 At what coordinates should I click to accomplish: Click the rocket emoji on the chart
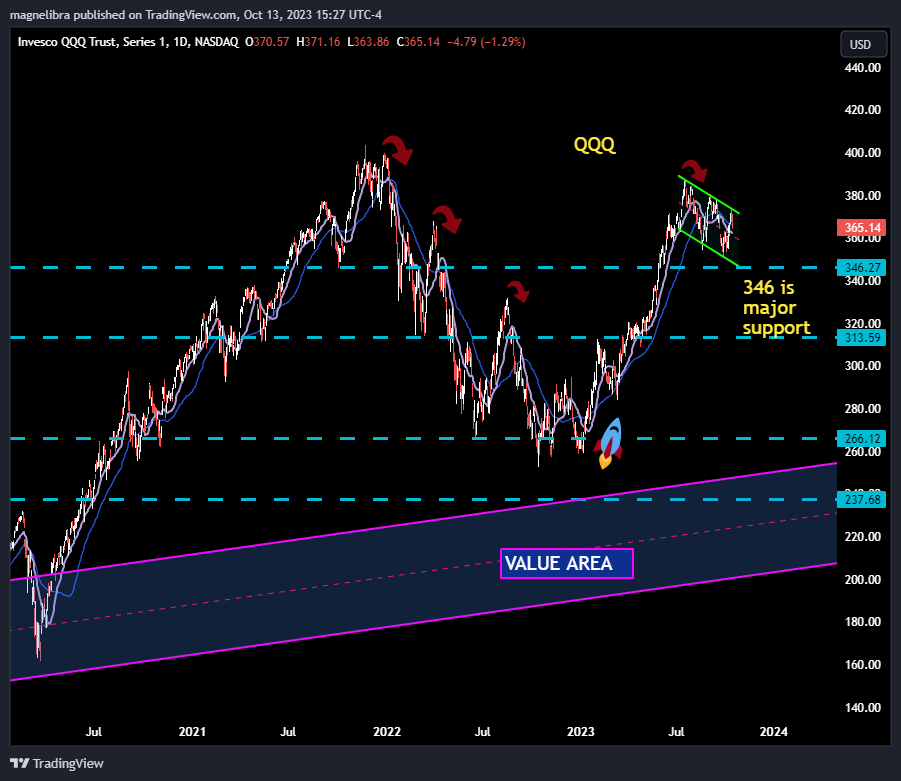609,443
